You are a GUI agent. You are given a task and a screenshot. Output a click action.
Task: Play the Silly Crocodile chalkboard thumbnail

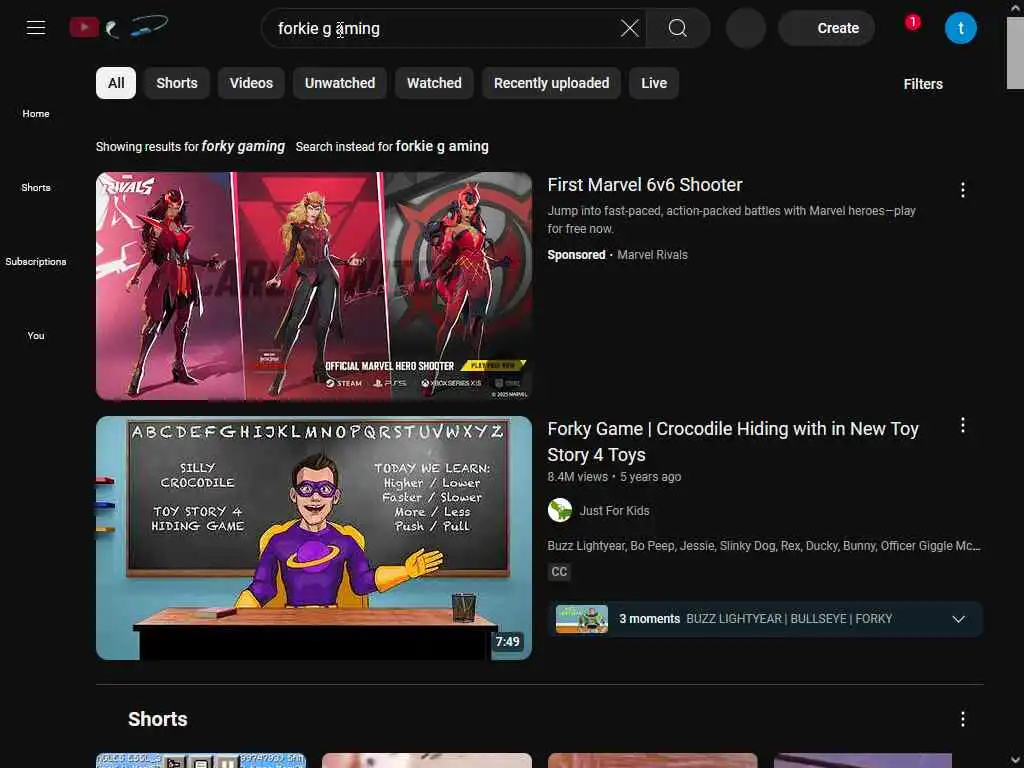pos(314,537)
